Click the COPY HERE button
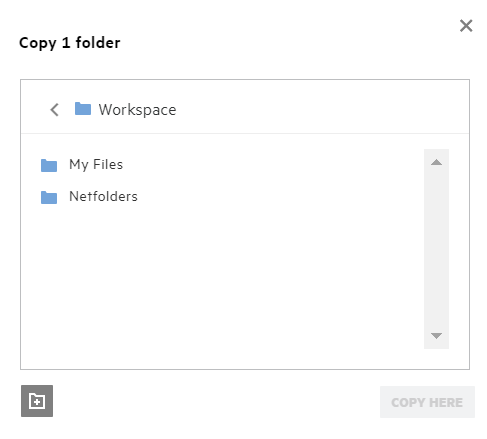This screenshot has height=439, width=487. pyautogui.click(x=427, y=402)
